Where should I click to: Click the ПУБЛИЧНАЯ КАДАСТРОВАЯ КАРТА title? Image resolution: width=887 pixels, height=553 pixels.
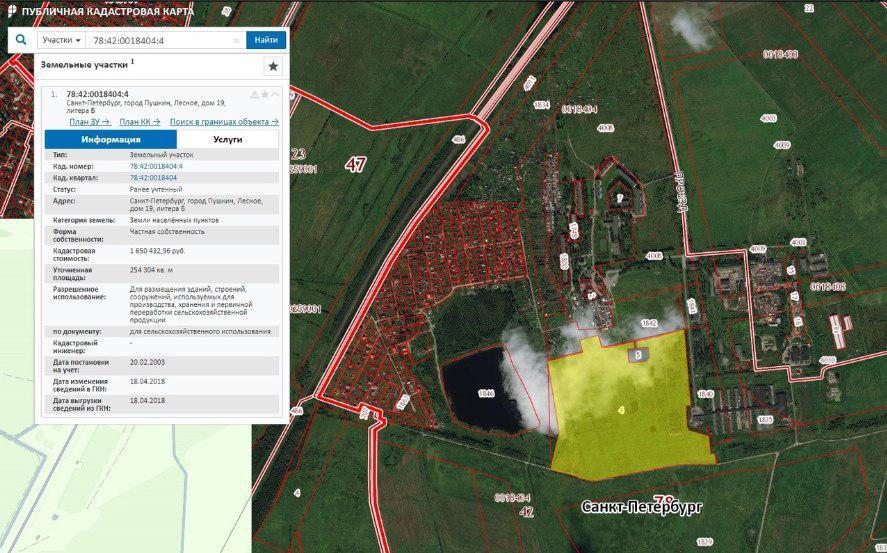[x=107, y=11]
